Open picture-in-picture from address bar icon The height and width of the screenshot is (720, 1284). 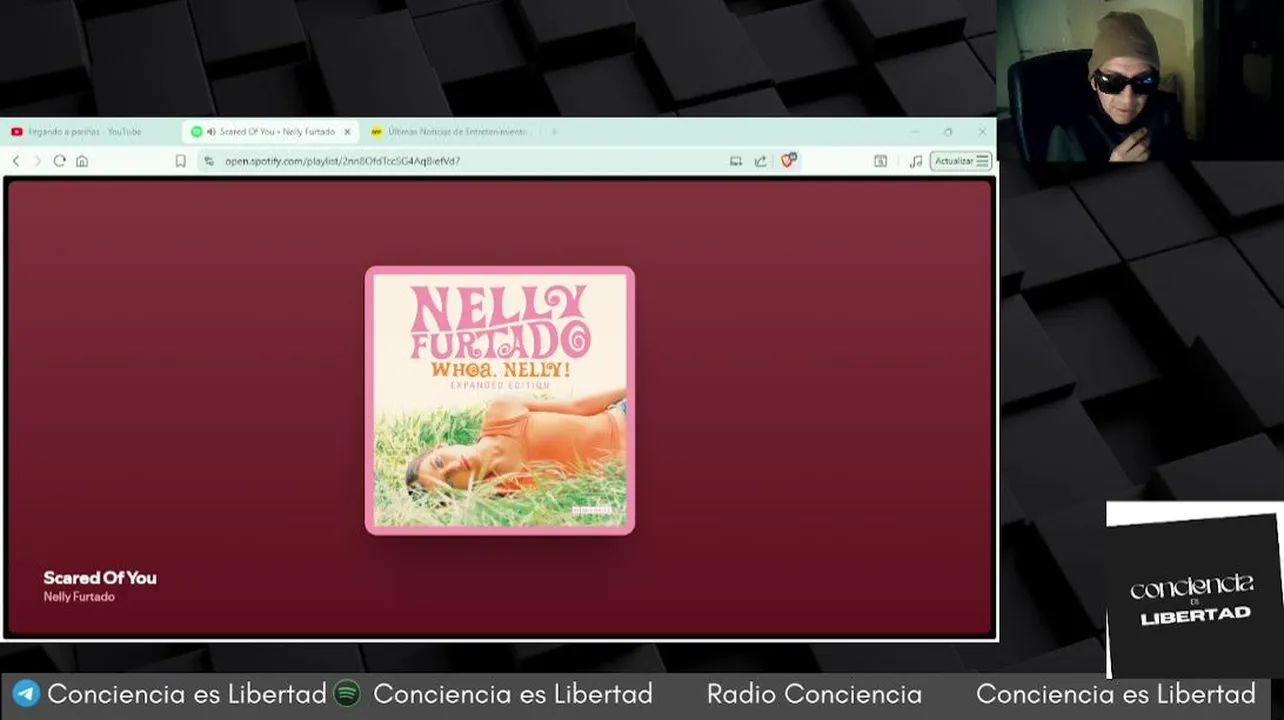(736, 161)
